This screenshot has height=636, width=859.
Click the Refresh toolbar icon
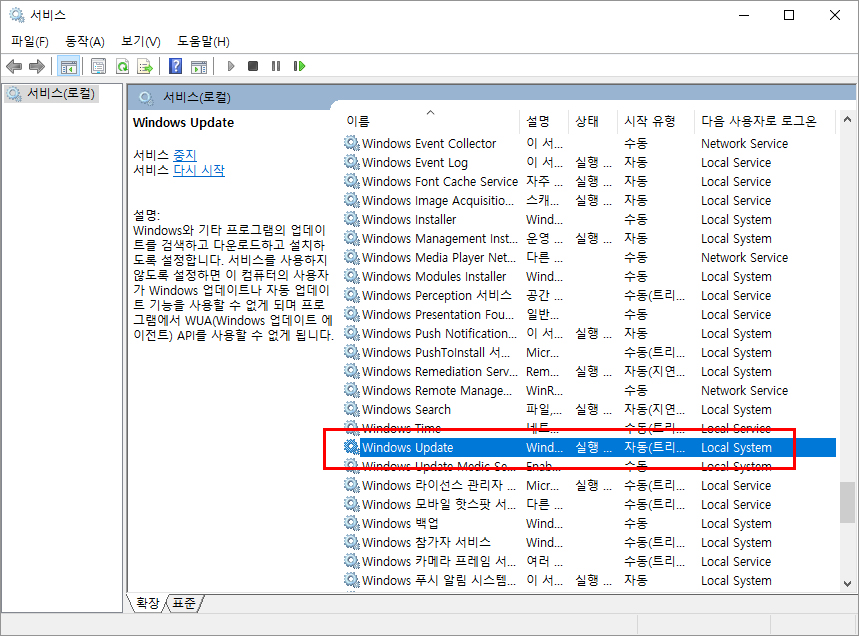click(122, 67)
